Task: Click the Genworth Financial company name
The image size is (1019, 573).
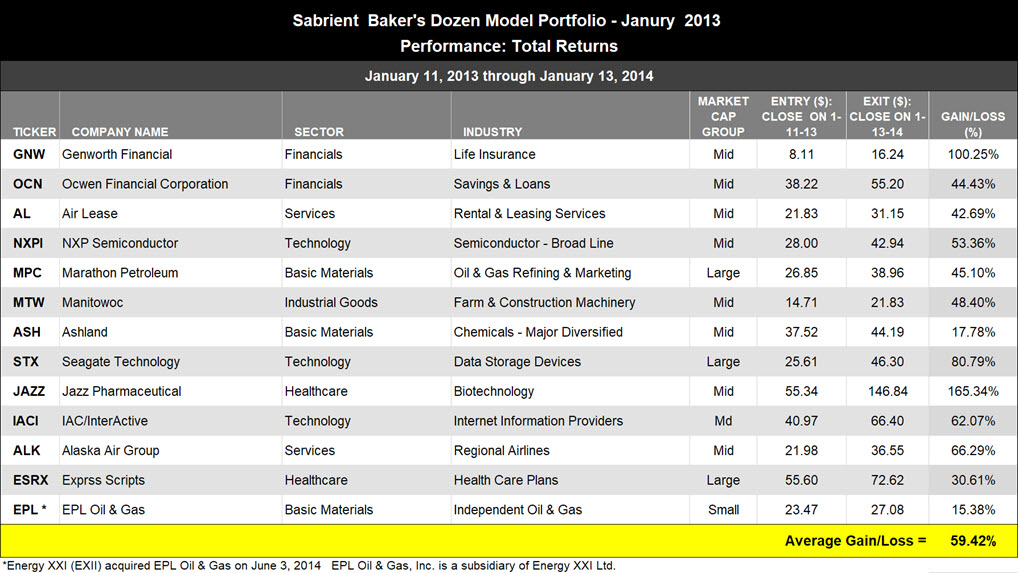Action: coord(117,155)
